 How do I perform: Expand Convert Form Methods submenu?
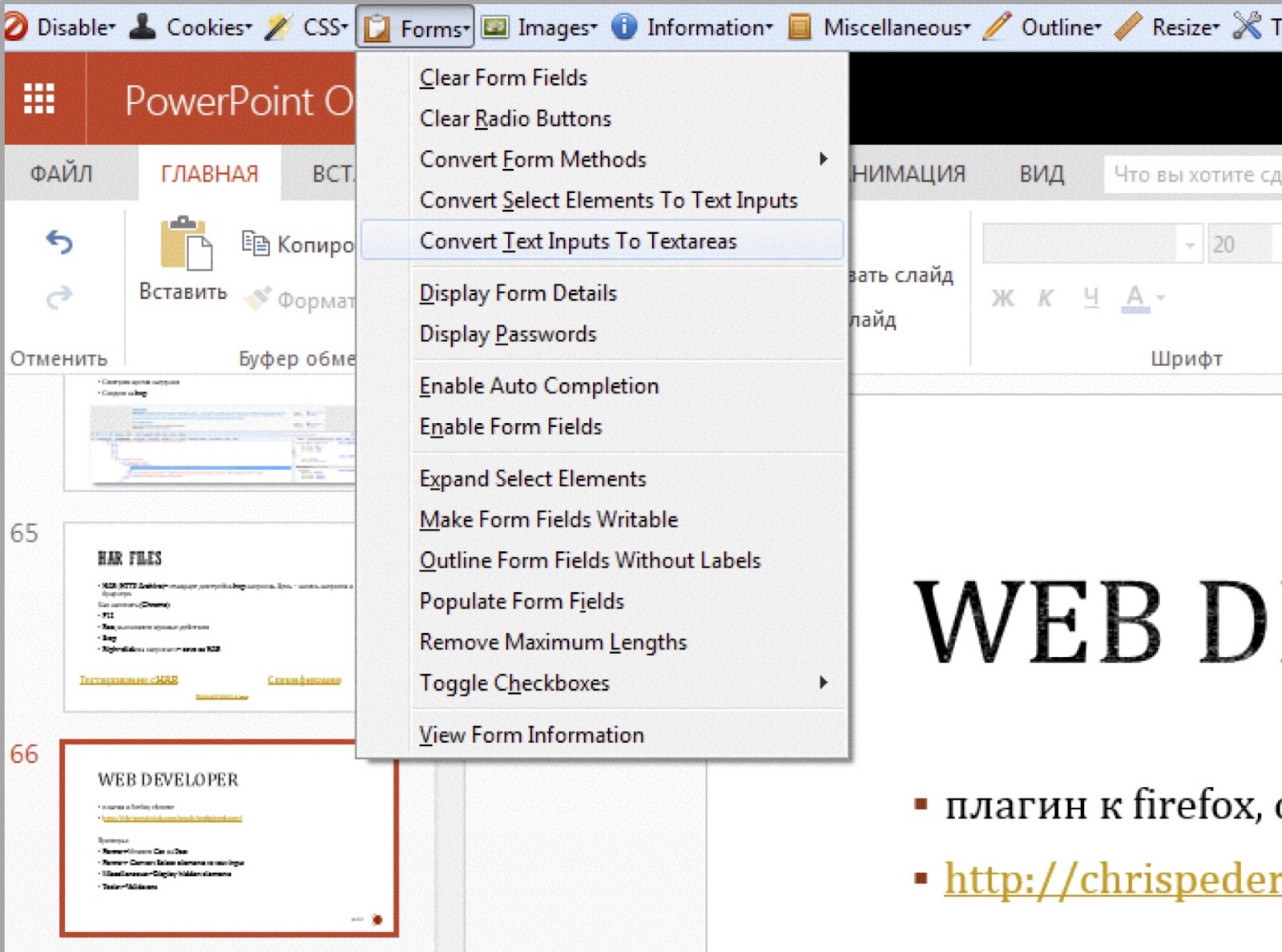(603, 159)
